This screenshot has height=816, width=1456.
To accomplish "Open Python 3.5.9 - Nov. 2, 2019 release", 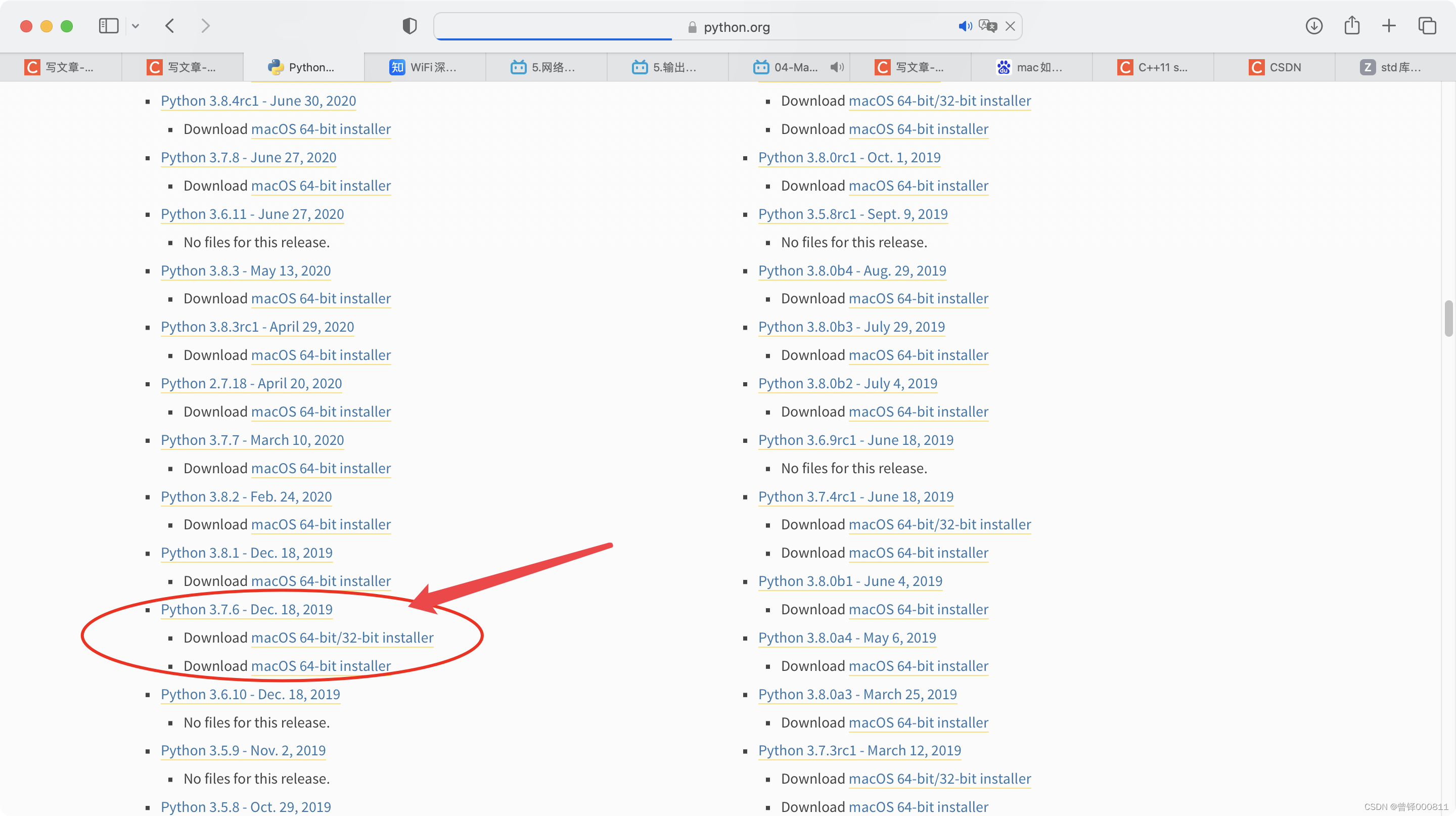I will [243, 750].
